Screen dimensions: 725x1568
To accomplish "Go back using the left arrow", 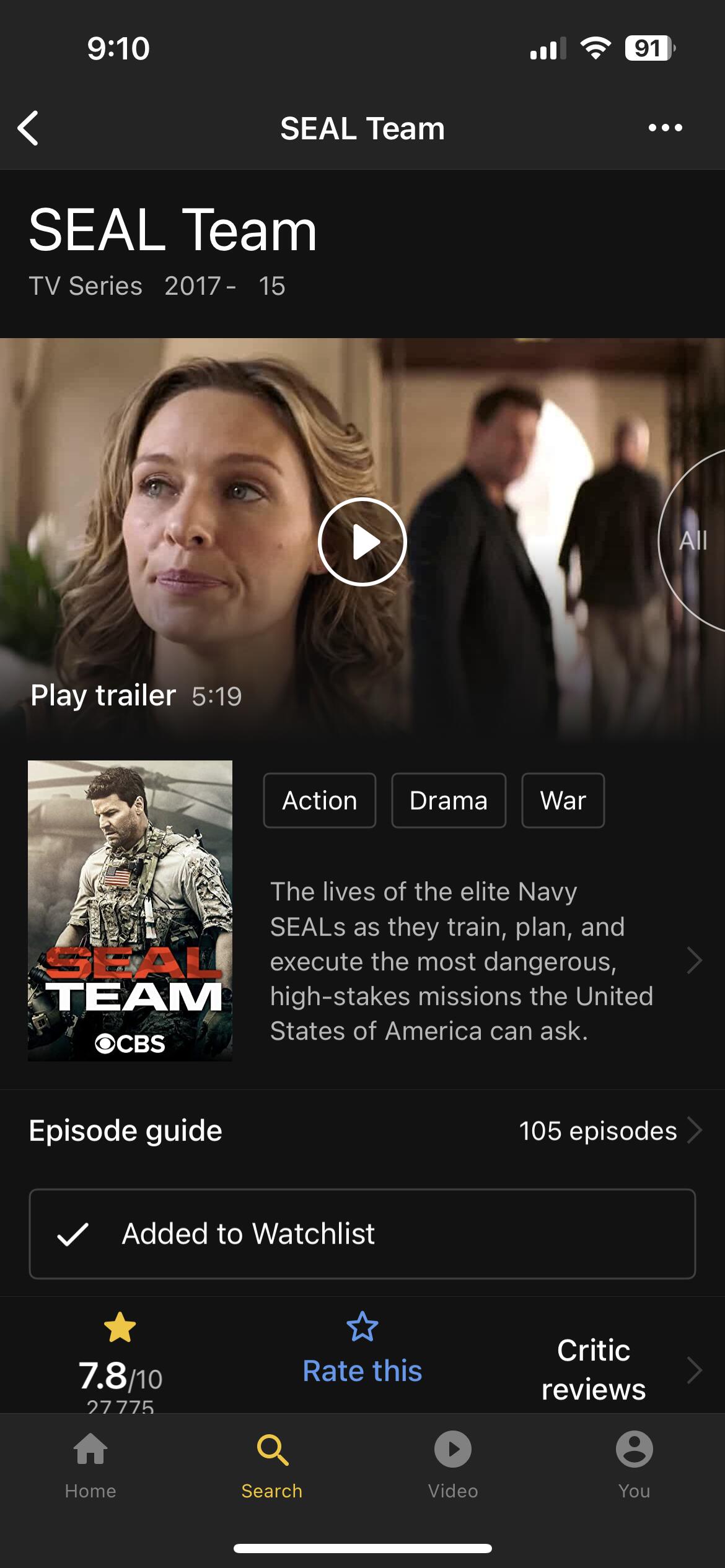I will [x=29, y=128].
